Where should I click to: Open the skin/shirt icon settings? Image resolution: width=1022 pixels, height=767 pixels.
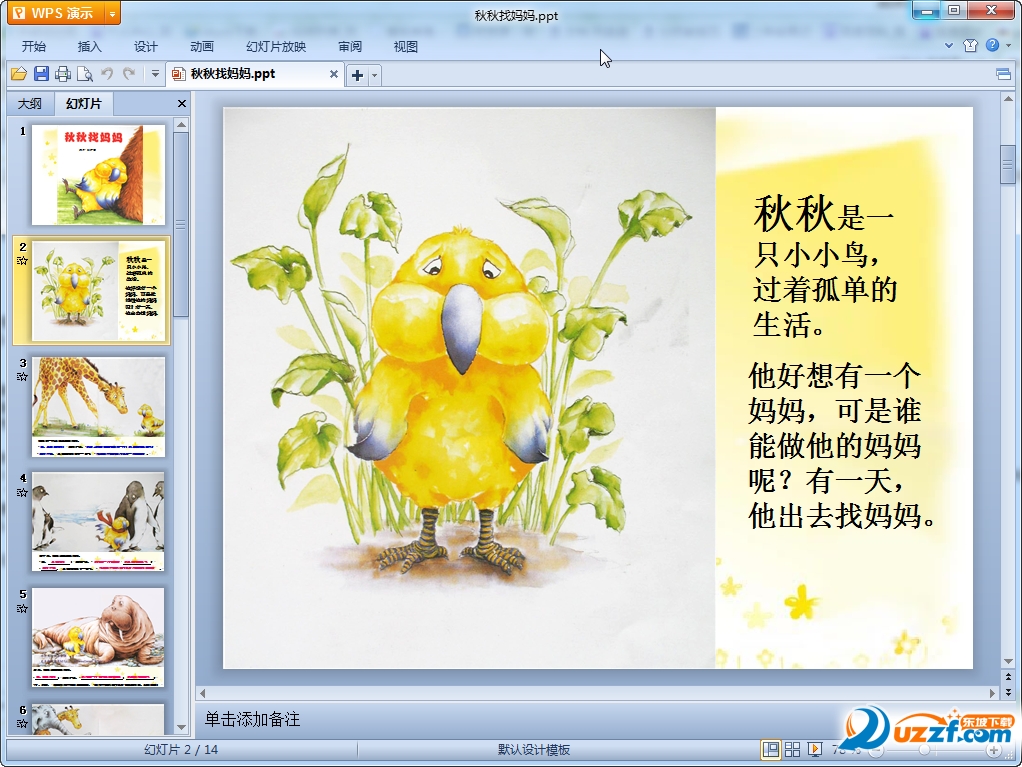971,45
